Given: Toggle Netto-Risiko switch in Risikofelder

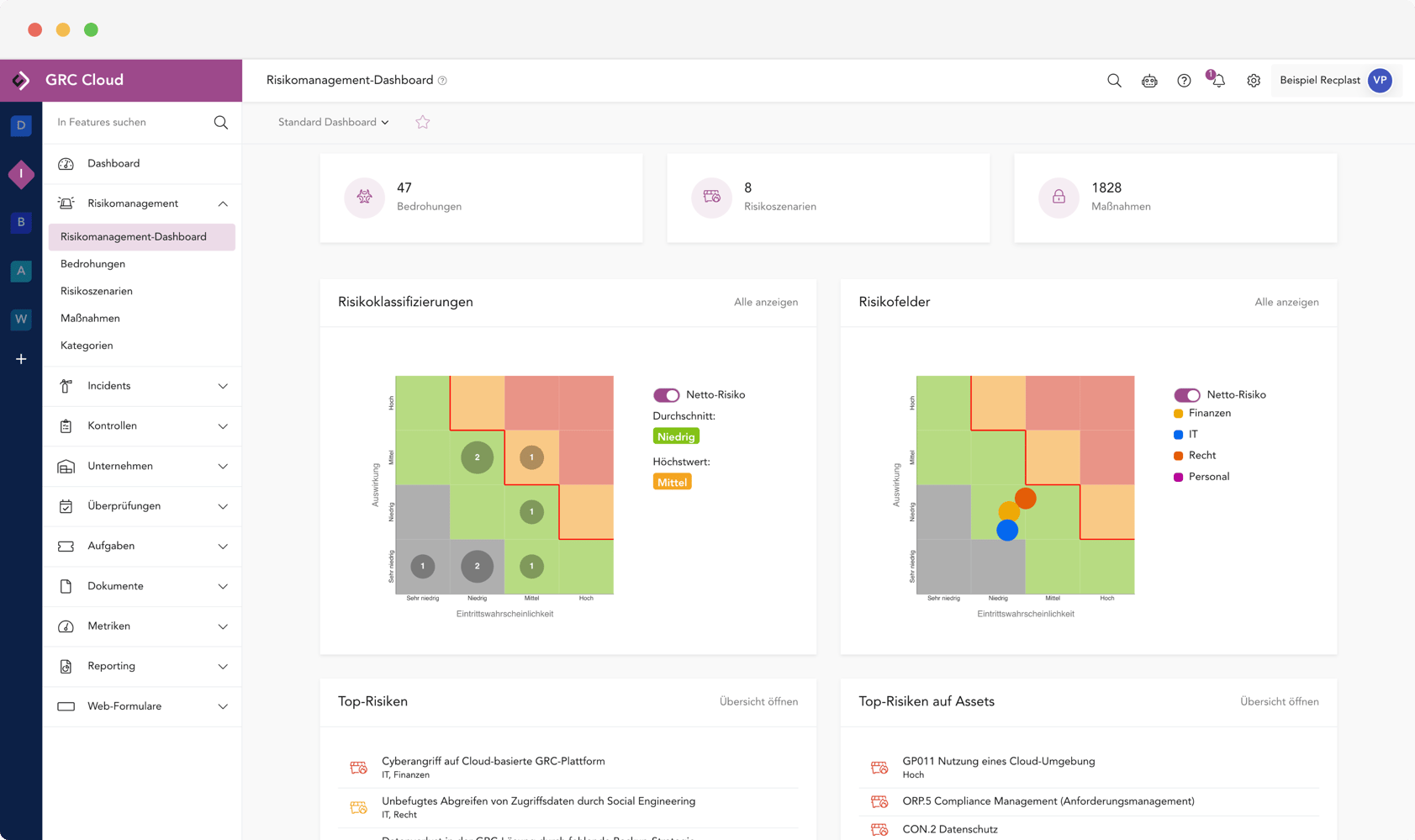Looking at the screenshot, I should pos(1187,395).
